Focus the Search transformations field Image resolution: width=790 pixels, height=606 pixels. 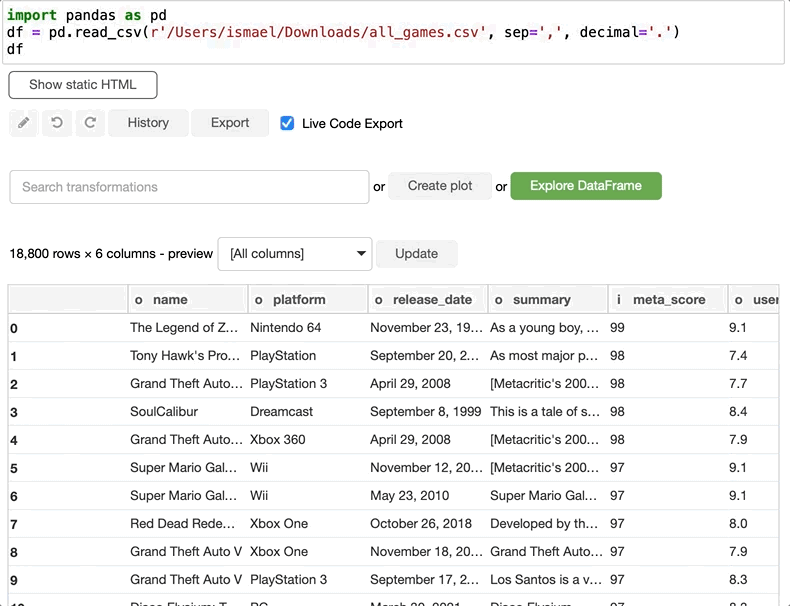click(x=189, y=187)
